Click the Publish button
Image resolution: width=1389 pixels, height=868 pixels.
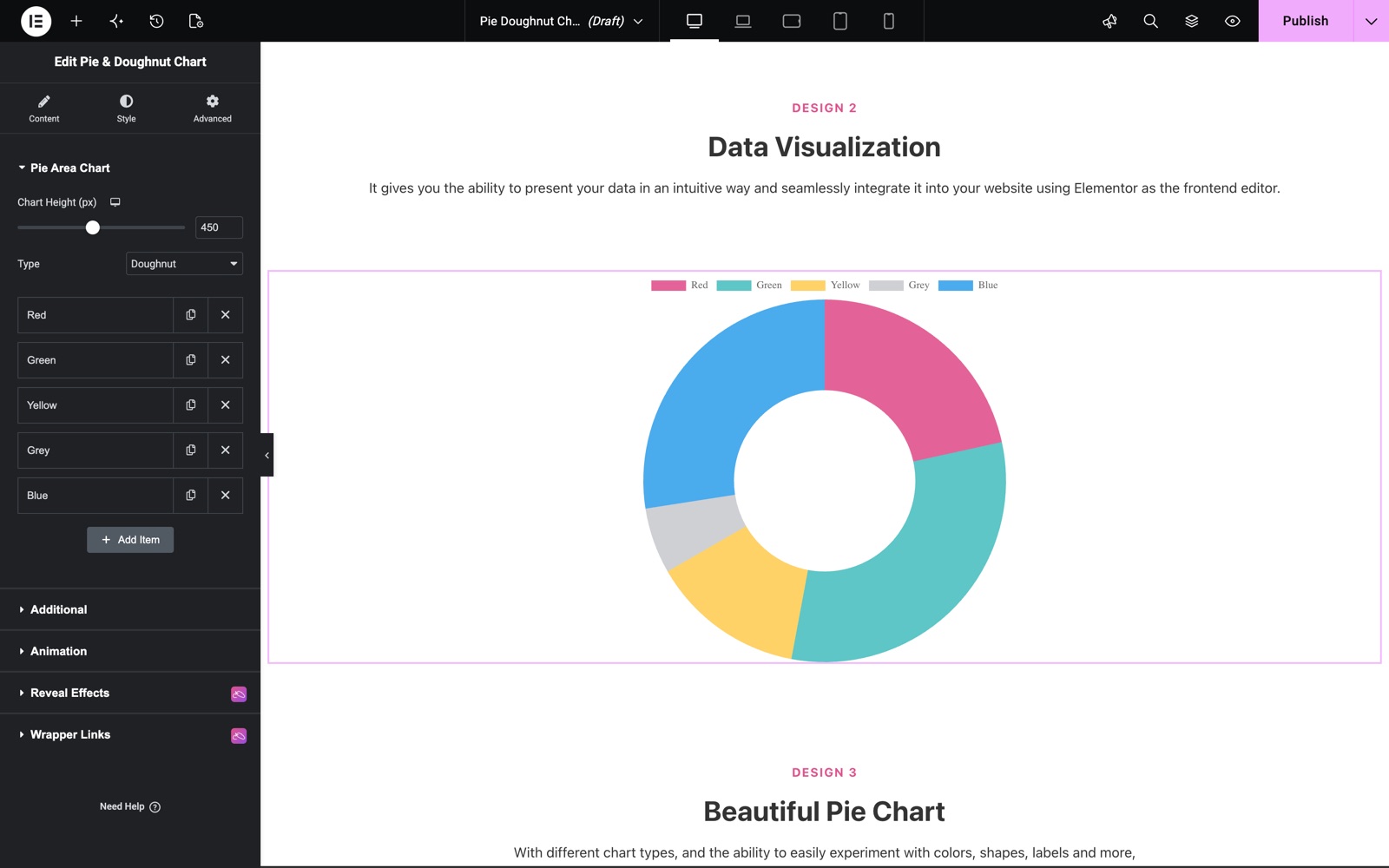coord(1306,21)
